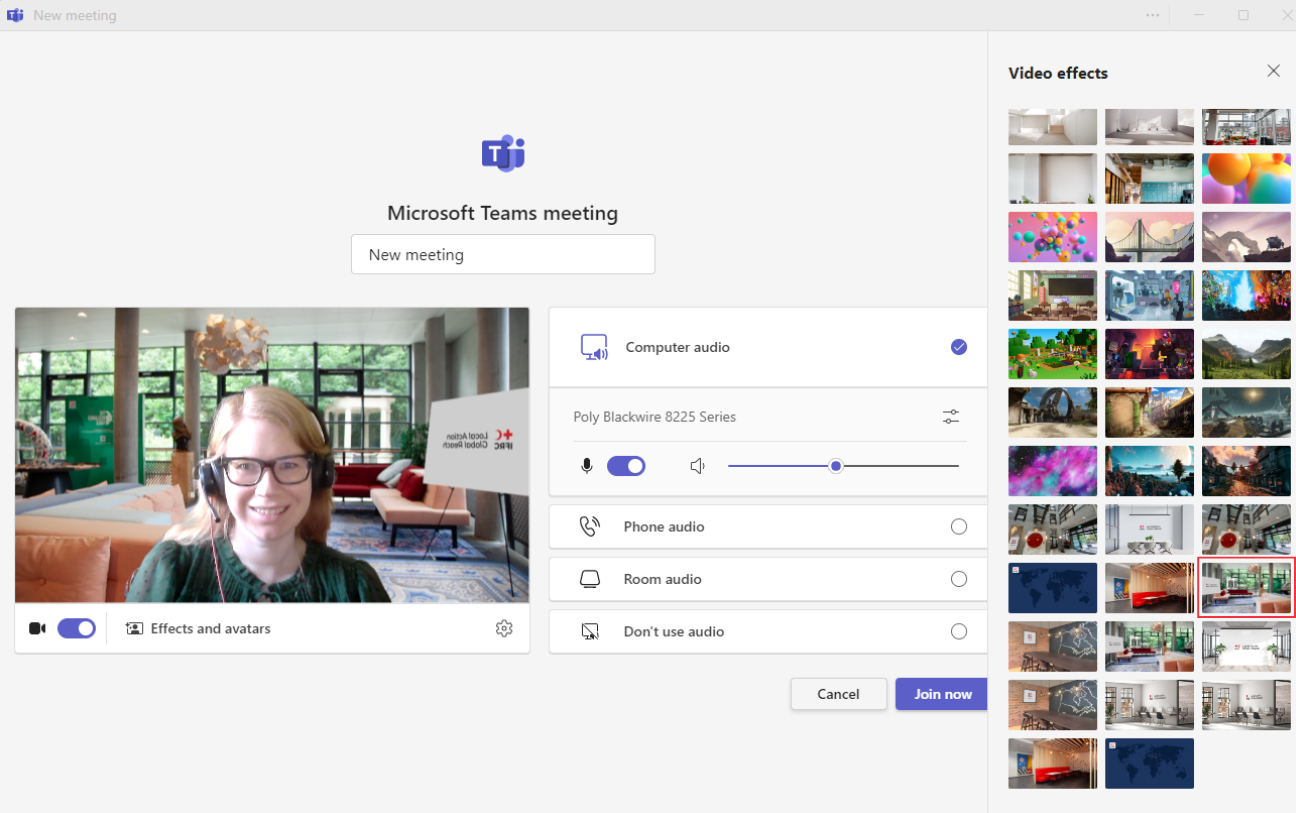Click the microphone icon
This screenshot has height=813, width=1296.
pyautogui.click(x=587, y=466)
